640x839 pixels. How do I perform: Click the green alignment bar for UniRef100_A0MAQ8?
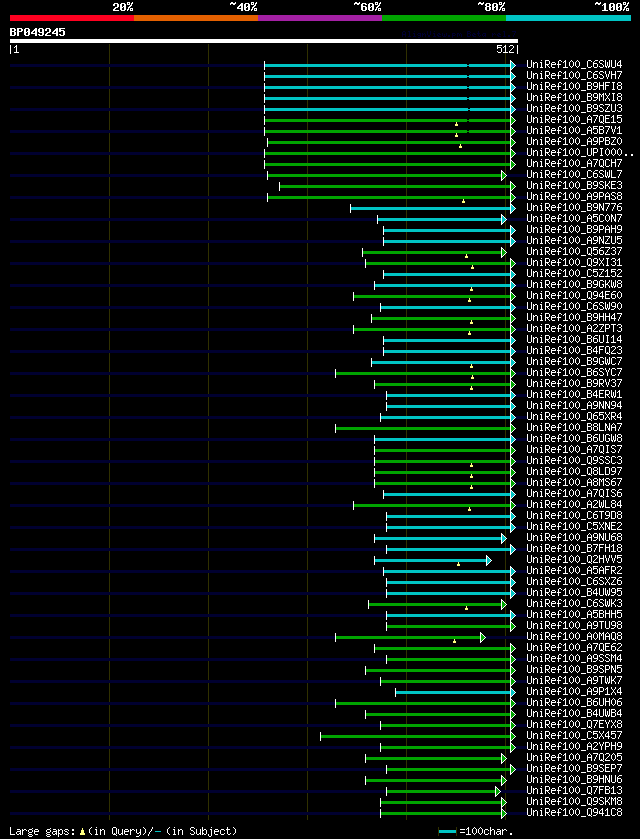[x=410, y=637]
